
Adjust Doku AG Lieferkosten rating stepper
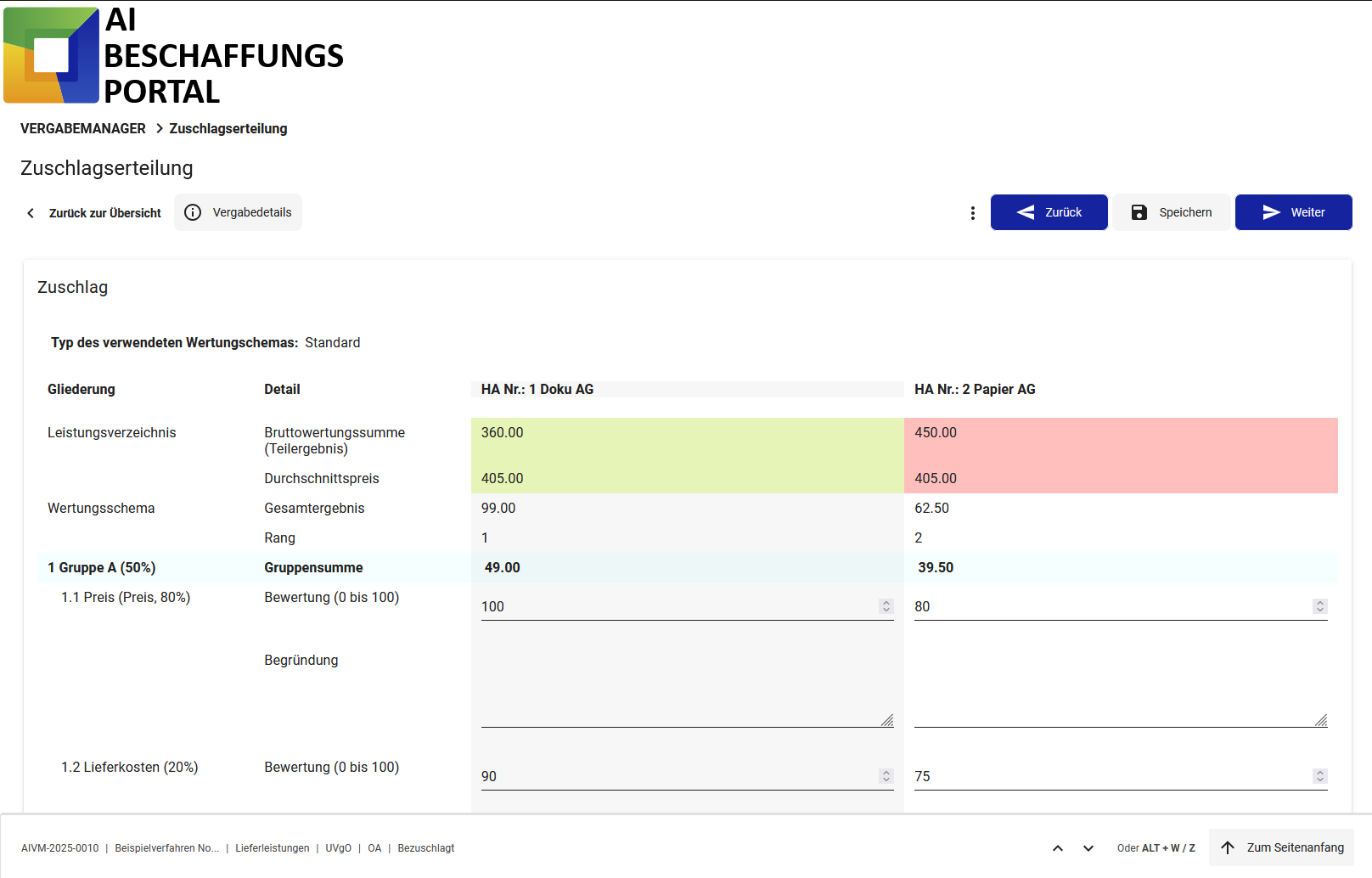(886, 776)
